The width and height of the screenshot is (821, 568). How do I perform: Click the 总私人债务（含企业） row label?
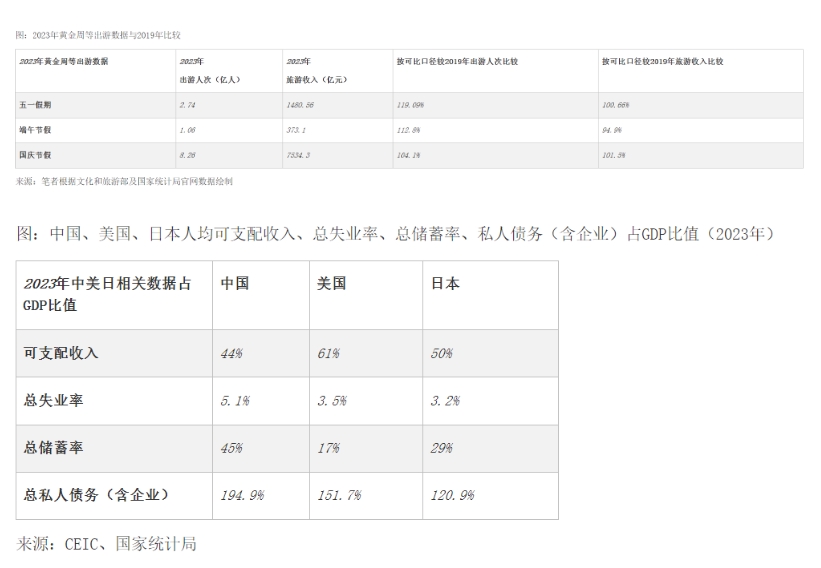[x=96, y=495]
